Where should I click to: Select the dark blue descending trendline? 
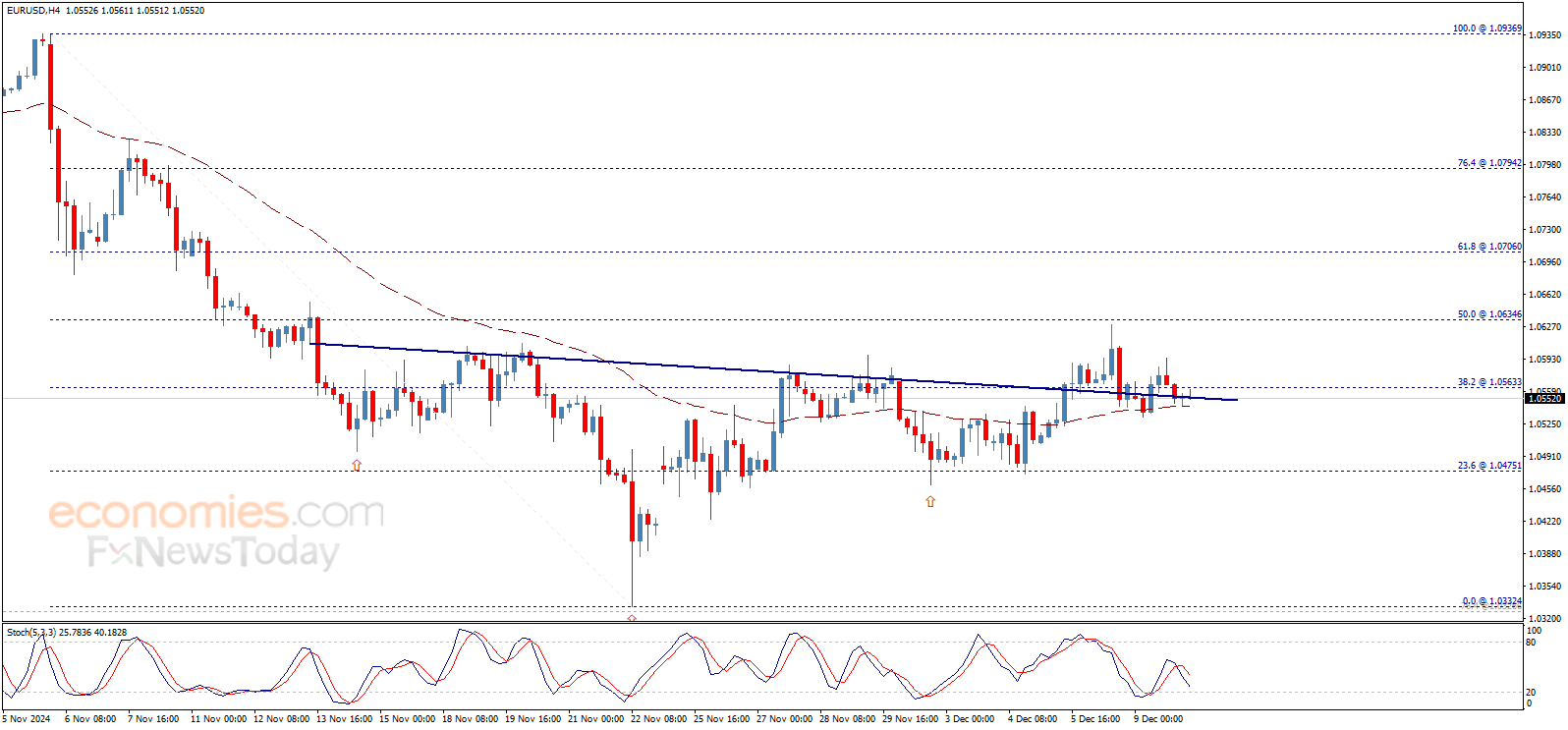[x=773, y=371]
